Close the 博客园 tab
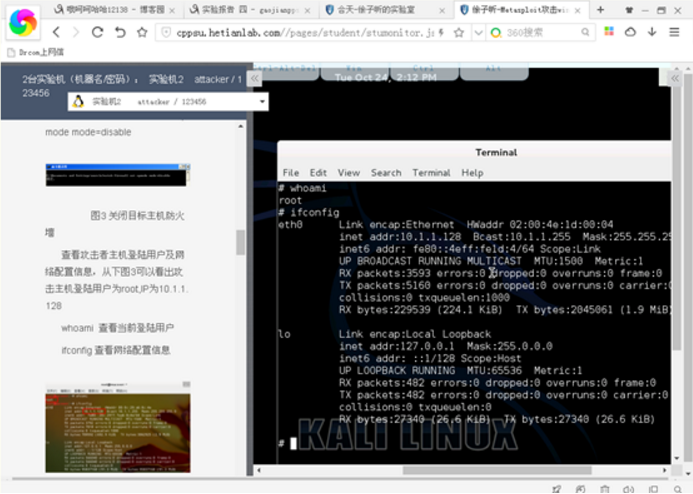693x494 pixels. (172, 10)
